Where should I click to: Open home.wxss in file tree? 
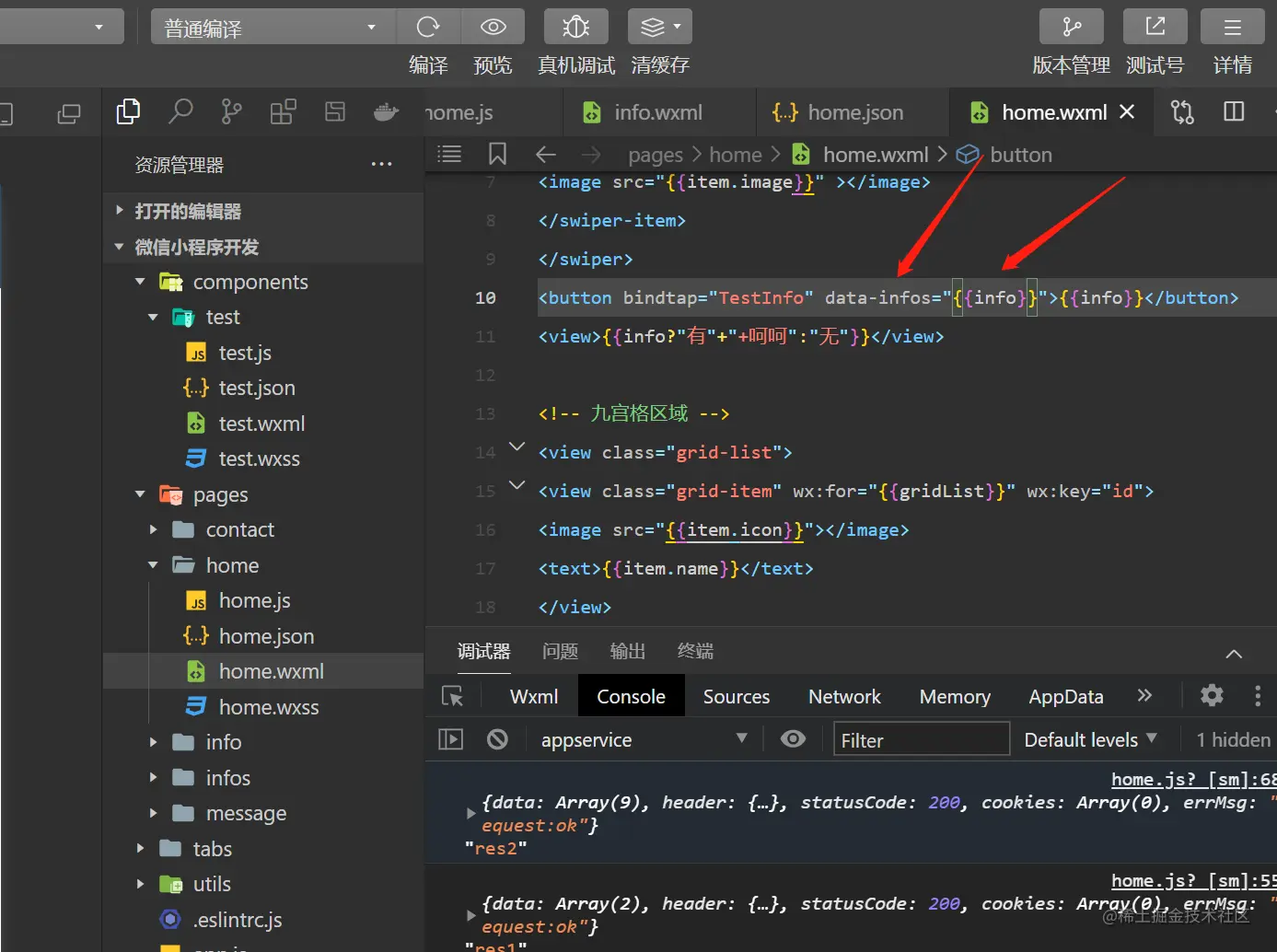(x=262, y=707)
